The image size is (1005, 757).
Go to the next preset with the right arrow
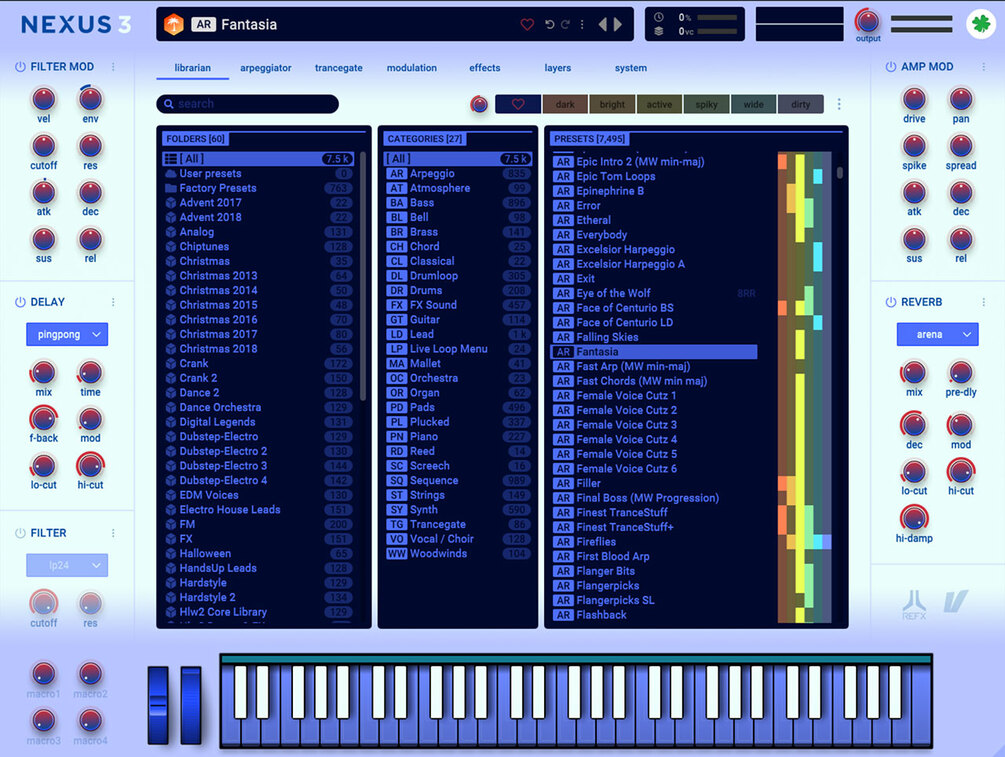pos(618,24)
